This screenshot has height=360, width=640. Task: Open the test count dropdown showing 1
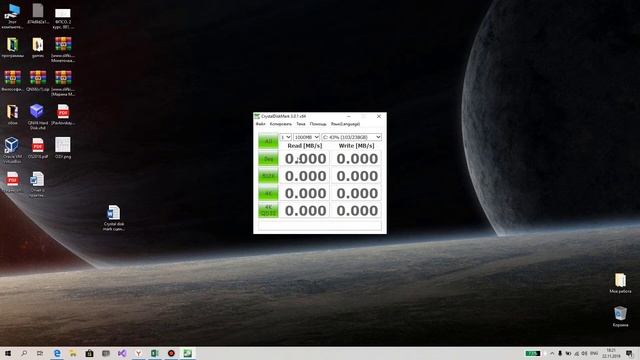285,137
